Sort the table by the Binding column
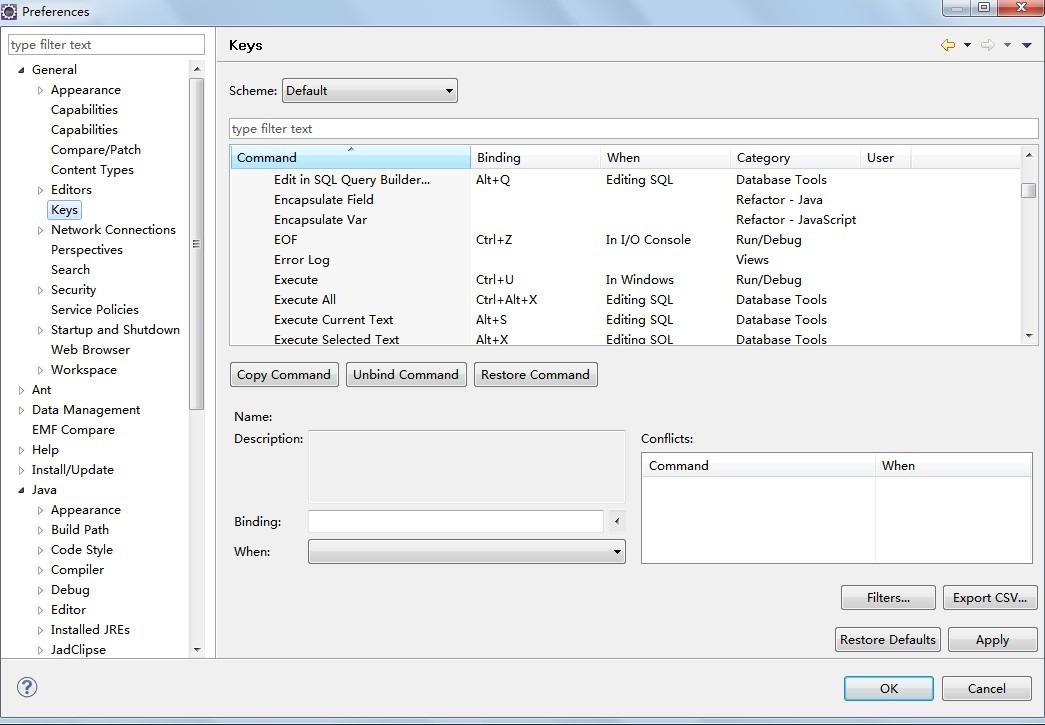This screenshot has height=725, width=1045. tap(535, 158)
